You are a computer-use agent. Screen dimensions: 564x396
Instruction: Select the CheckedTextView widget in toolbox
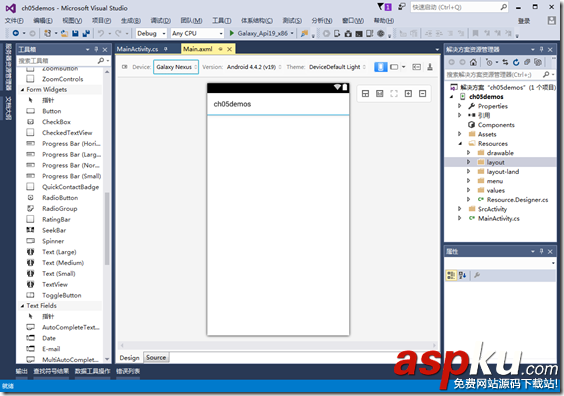67,133
